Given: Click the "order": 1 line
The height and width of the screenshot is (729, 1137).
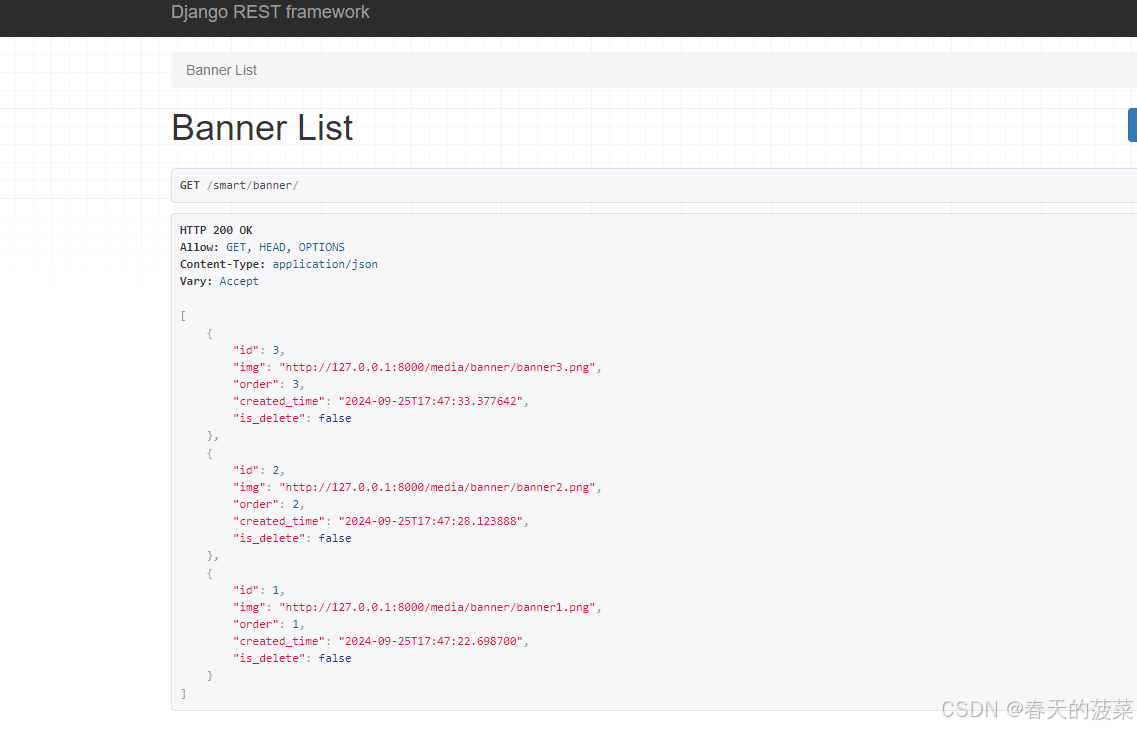Looking at the screenshot, I should [268, 625].
